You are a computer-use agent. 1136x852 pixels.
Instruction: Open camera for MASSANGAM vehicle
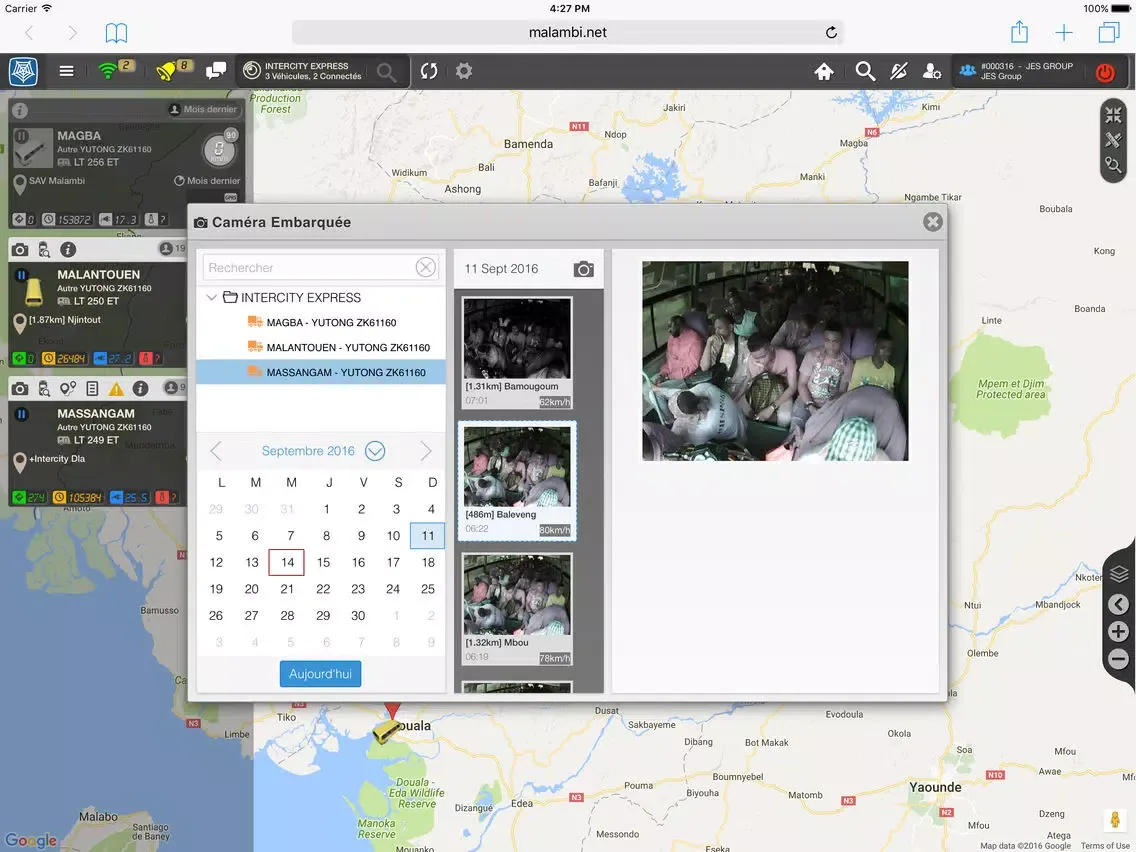pyautogui.click(x=20, y=389)
